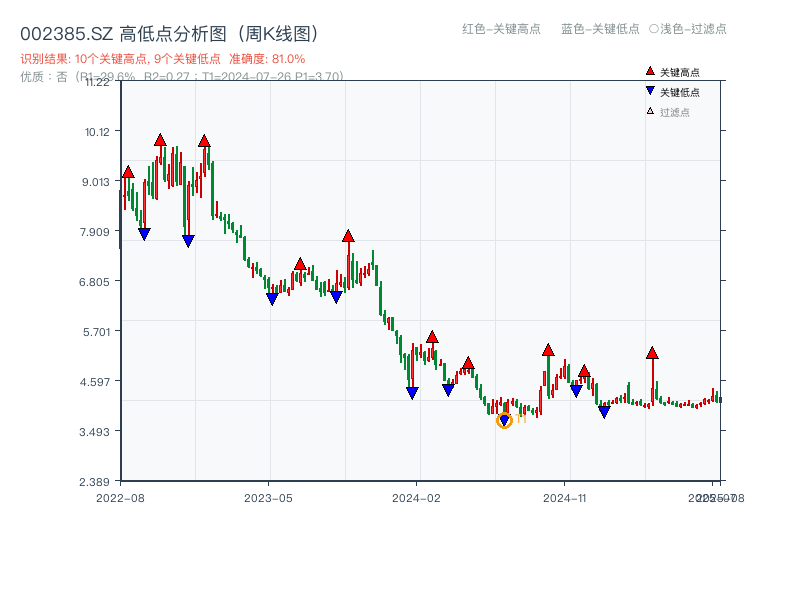Image resolution: width=800 pixels, height=600 pixels.
Task: Click the 蓝色-关键低点 header text
Action: point(600,29)
